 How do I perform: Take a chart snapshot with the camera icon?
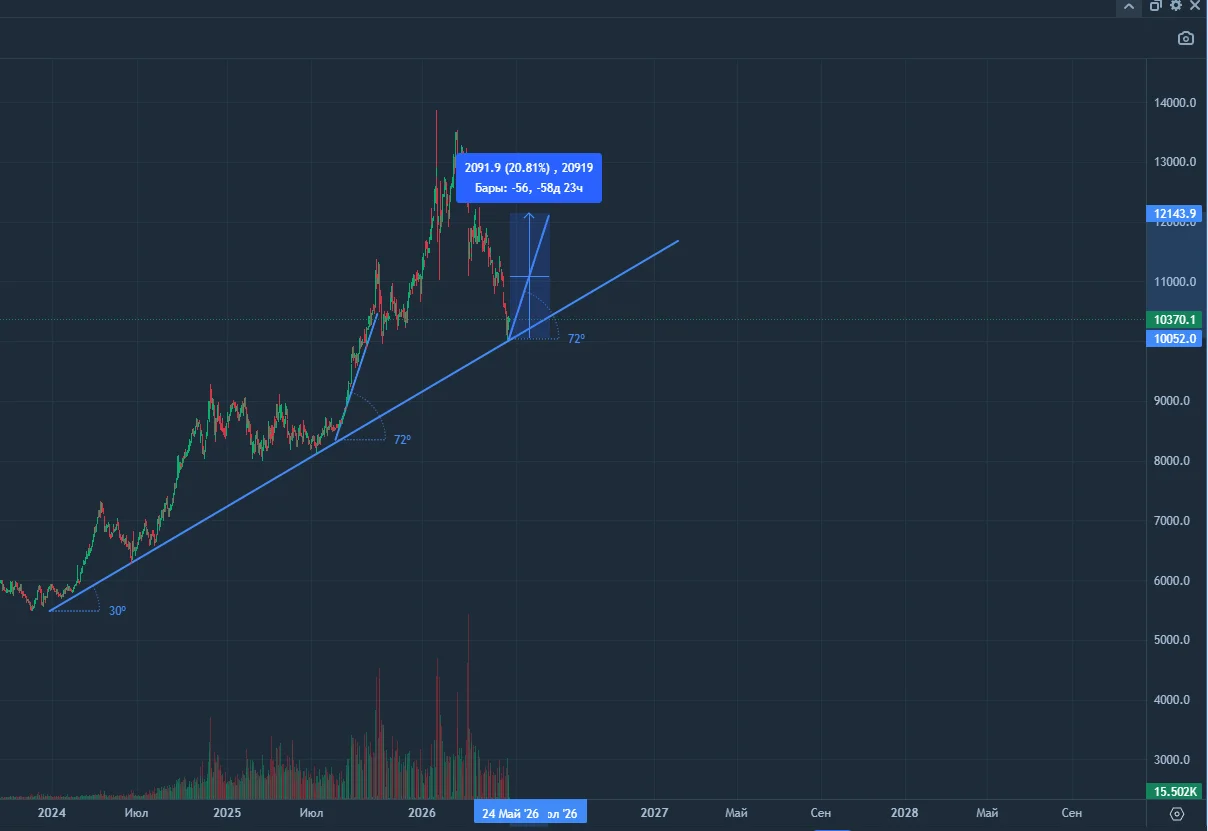(x=1185, y=38)
